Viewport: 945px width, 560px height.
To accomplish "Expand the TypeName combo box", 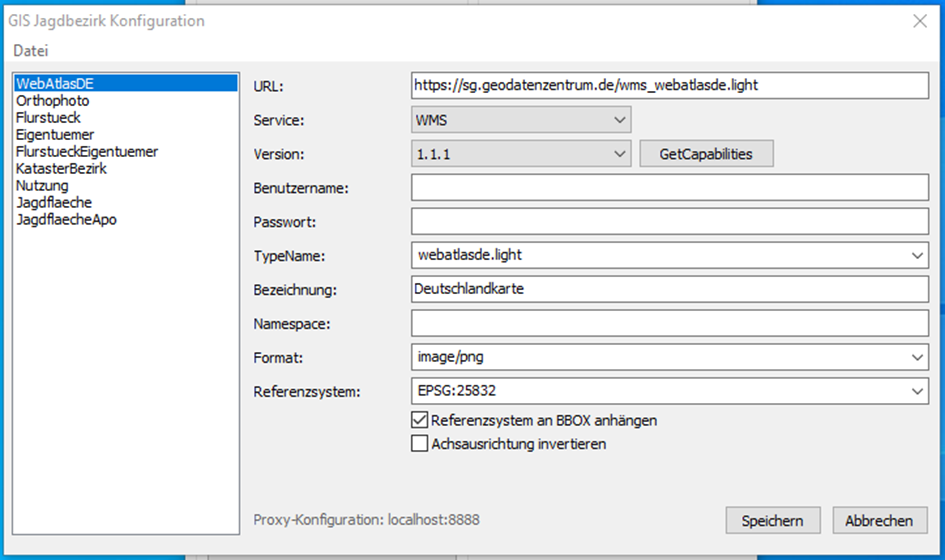I will click(918, 256).
